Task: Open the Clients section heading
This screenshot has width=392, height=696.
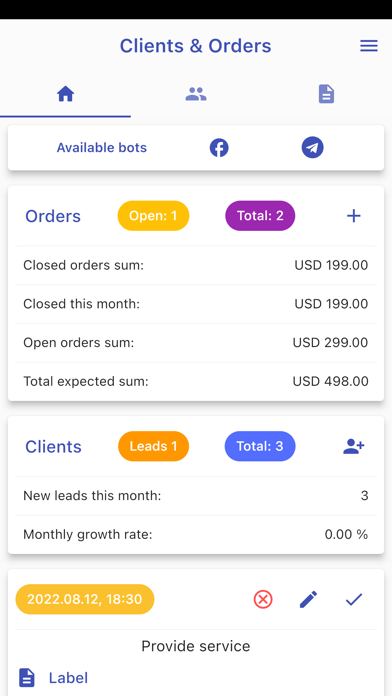Action: pyautogui.click(x=53, y=447)
